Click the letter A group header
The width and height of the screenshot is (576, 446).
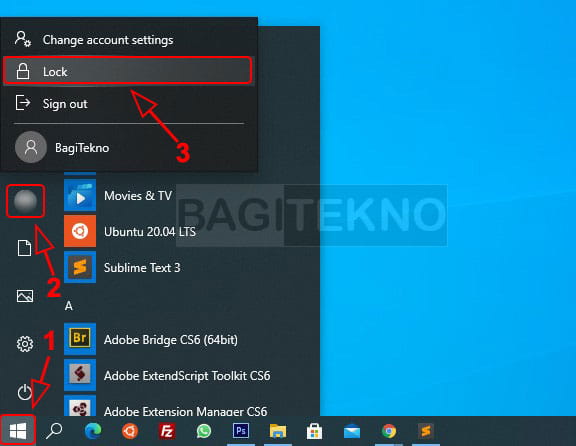pyautogui.click(x=69, y=306)
